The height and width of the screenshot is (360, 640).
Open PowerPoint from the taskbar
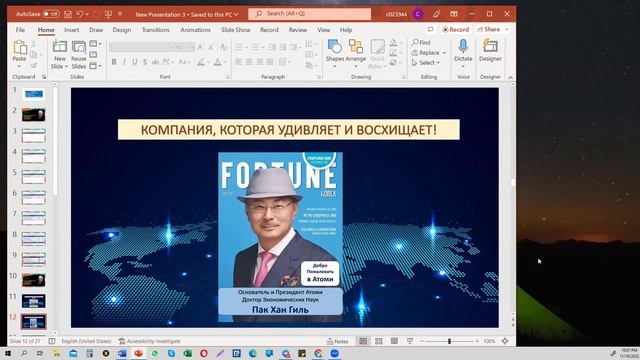pos(138,353)
